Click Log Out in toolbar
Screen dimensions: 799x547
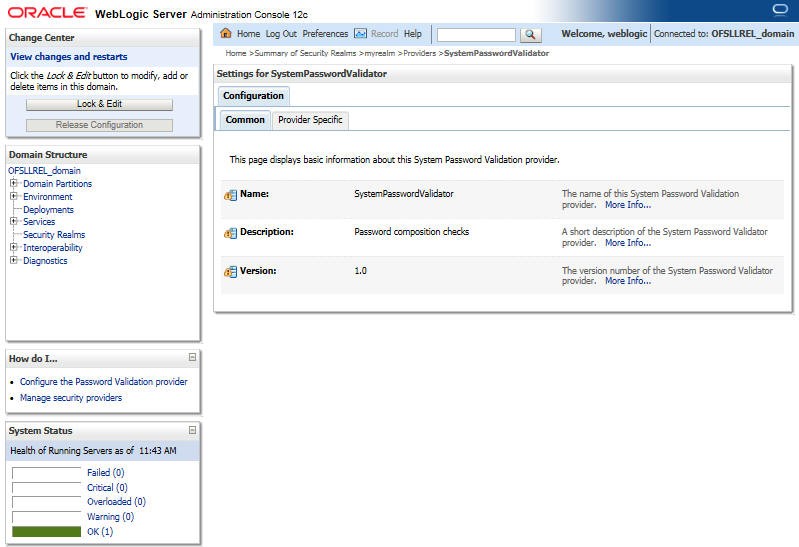click(281, 34)
